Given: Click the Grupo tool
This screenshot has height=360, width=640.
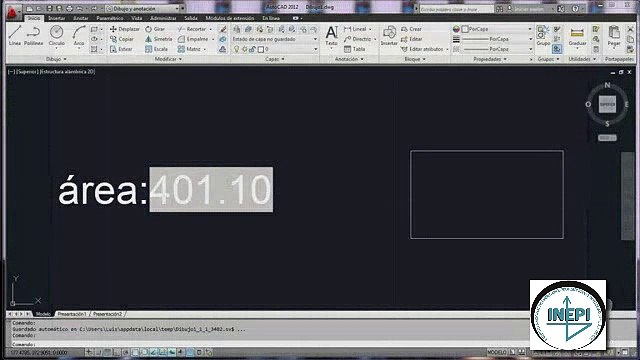Looking at the screenshot, I should pos(543,35).
